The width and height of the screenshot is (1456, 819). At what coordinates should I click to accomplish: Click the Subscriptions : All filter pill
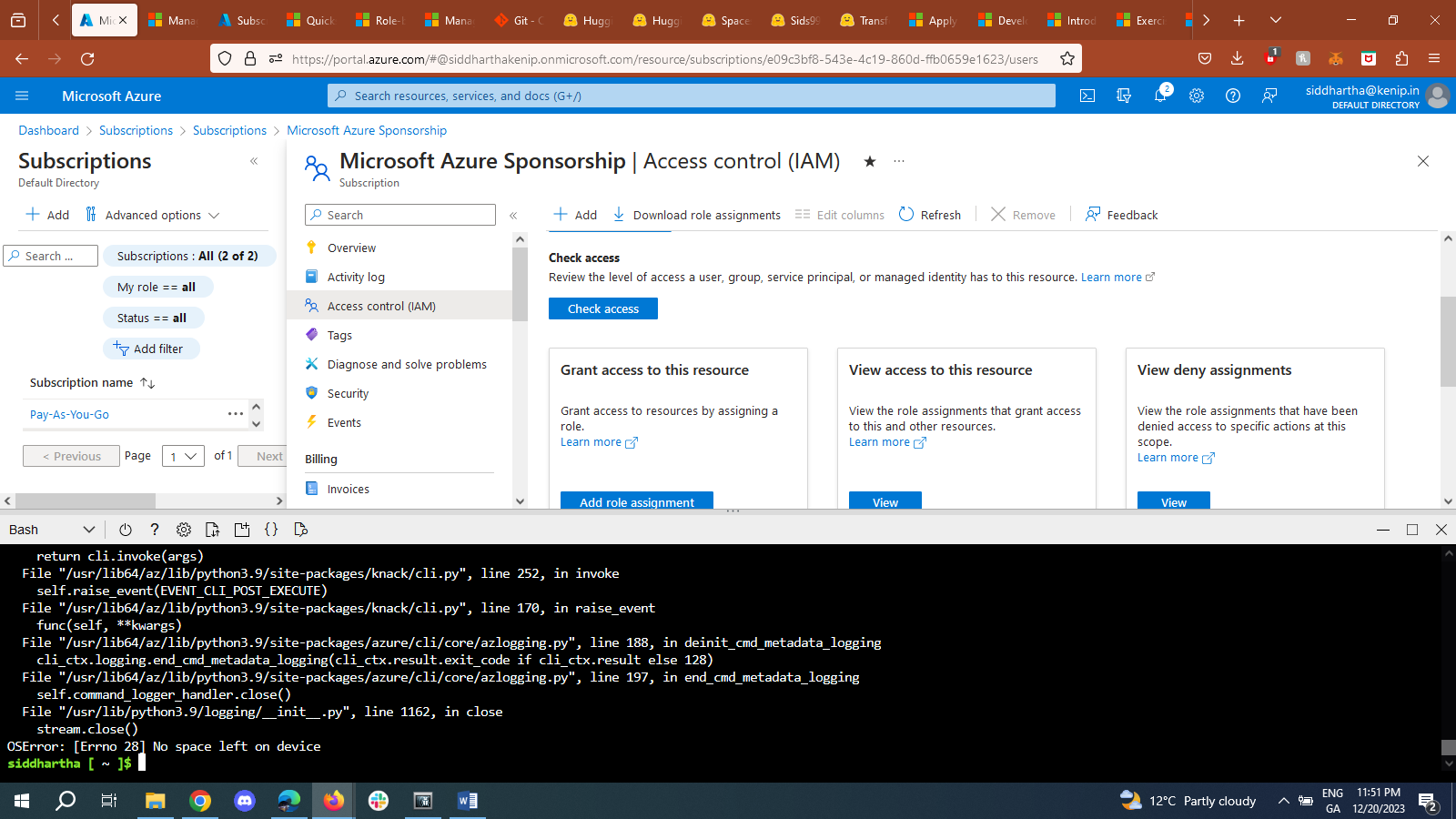tap(187, 256)
